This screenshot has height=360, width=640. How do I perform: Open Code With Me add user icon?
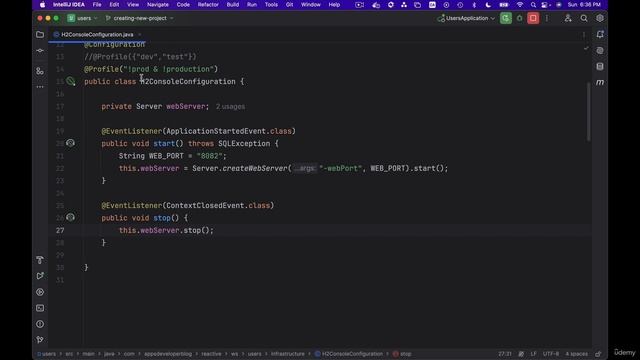click(568, 18)
